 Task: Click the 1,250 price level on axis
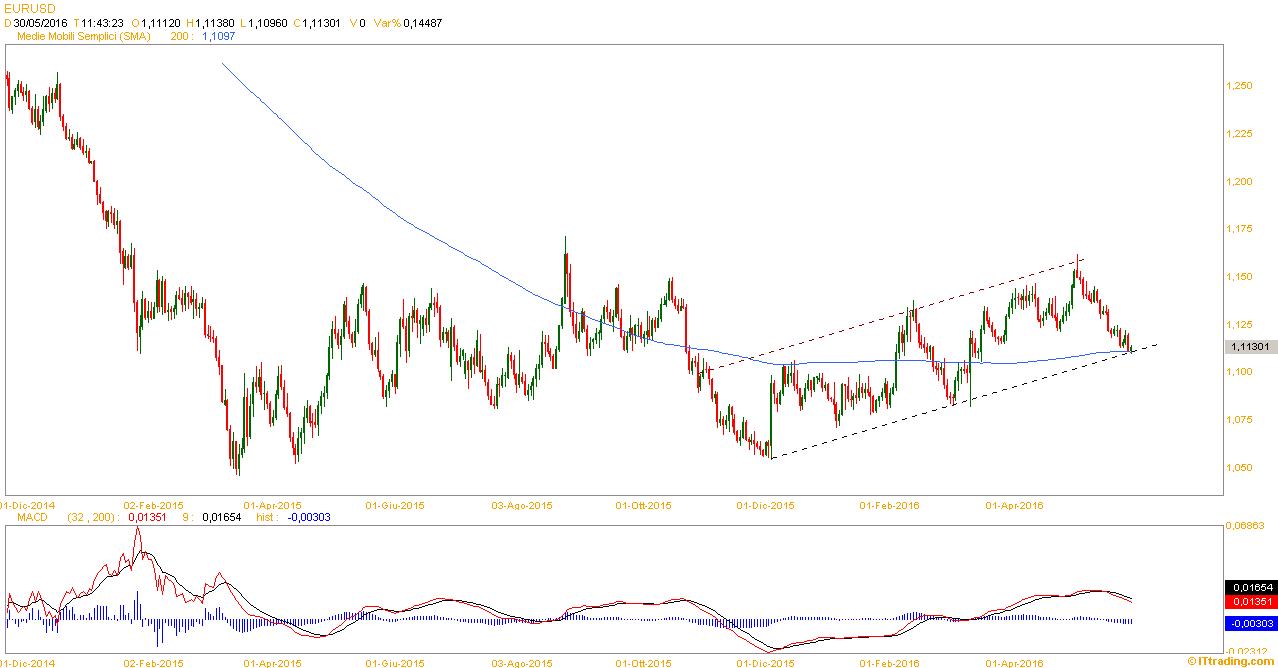point(1241,86)
